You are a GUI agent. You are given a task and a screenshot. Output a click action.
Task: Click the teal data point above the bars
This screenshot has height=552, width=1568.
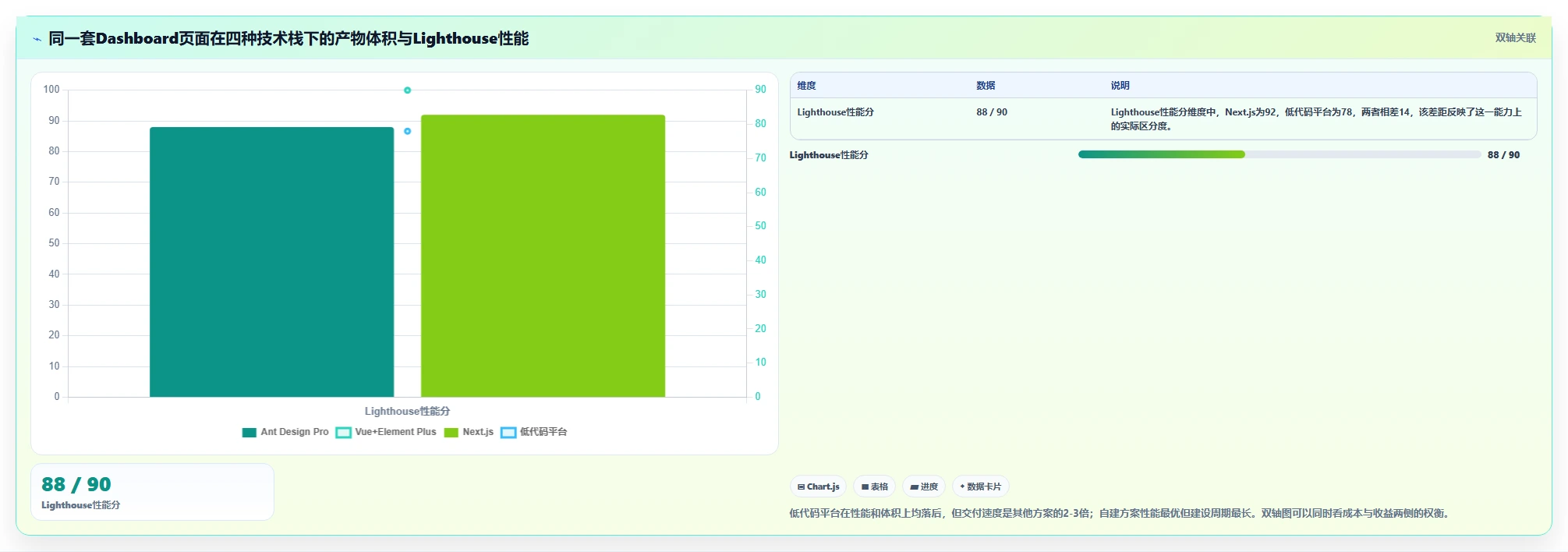coord(407,90)
